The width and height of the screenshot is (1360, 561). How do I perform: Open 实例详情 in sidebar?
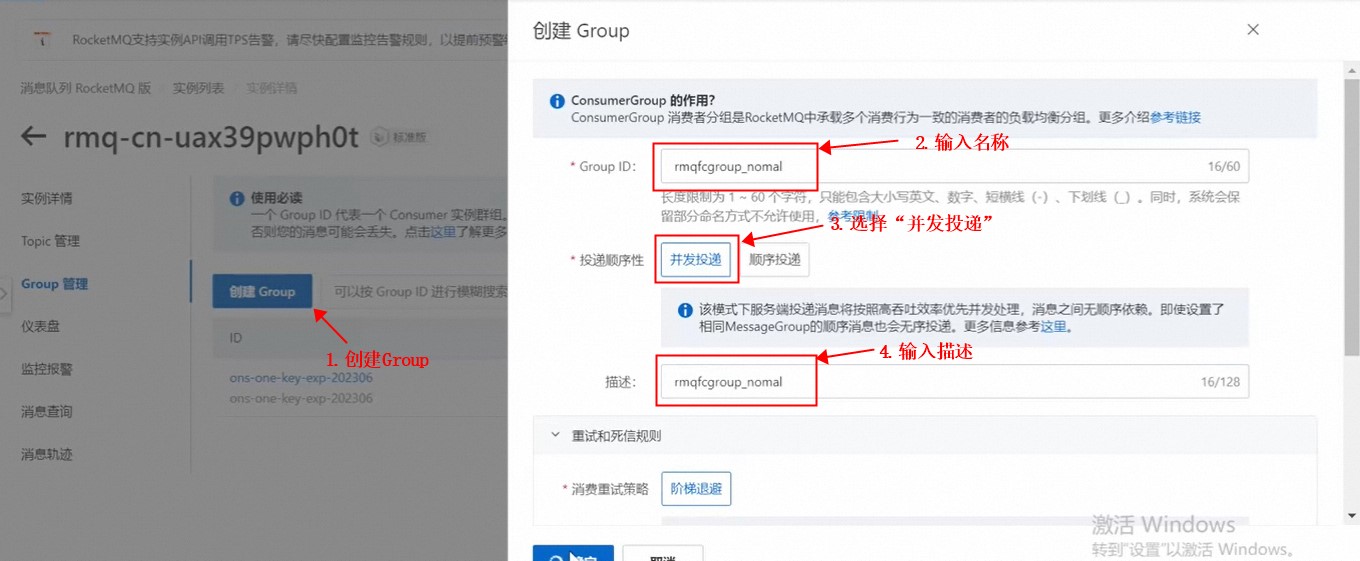coord(47,198)
